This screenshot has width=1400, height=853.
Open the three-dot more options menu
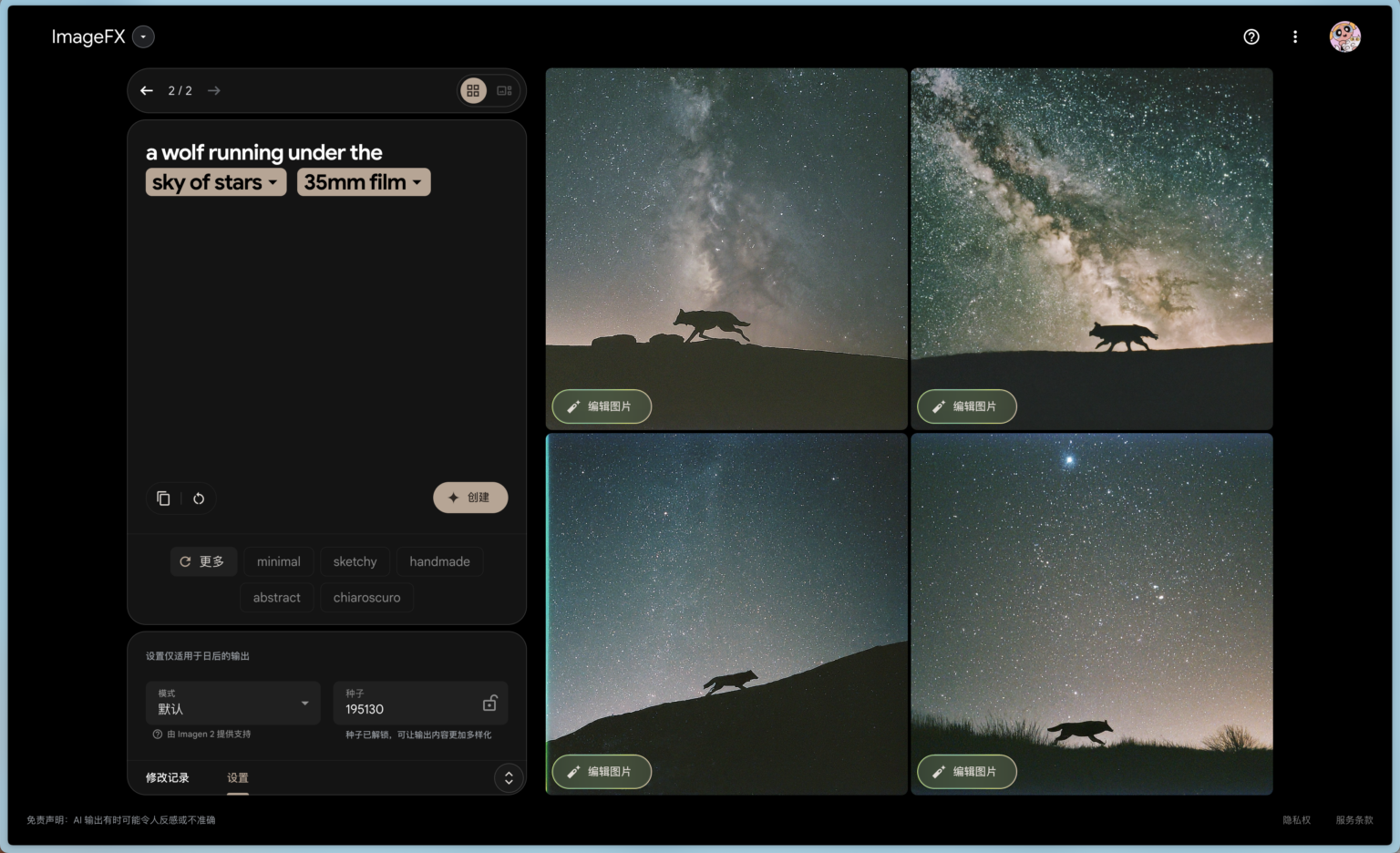click(1295, 36)
